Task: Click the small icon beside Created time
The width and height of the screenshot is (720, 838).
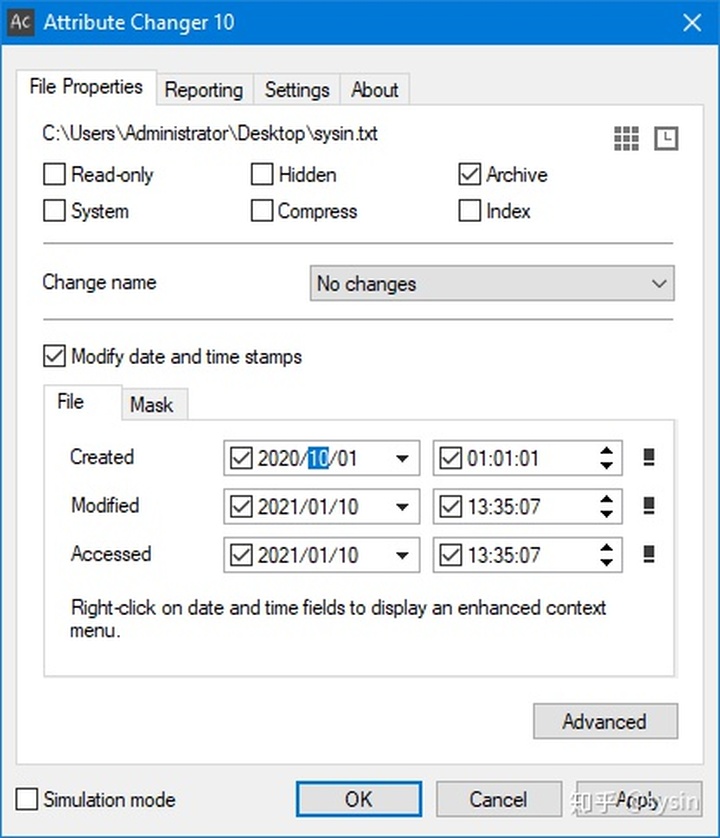Action: tap(649, 457)
